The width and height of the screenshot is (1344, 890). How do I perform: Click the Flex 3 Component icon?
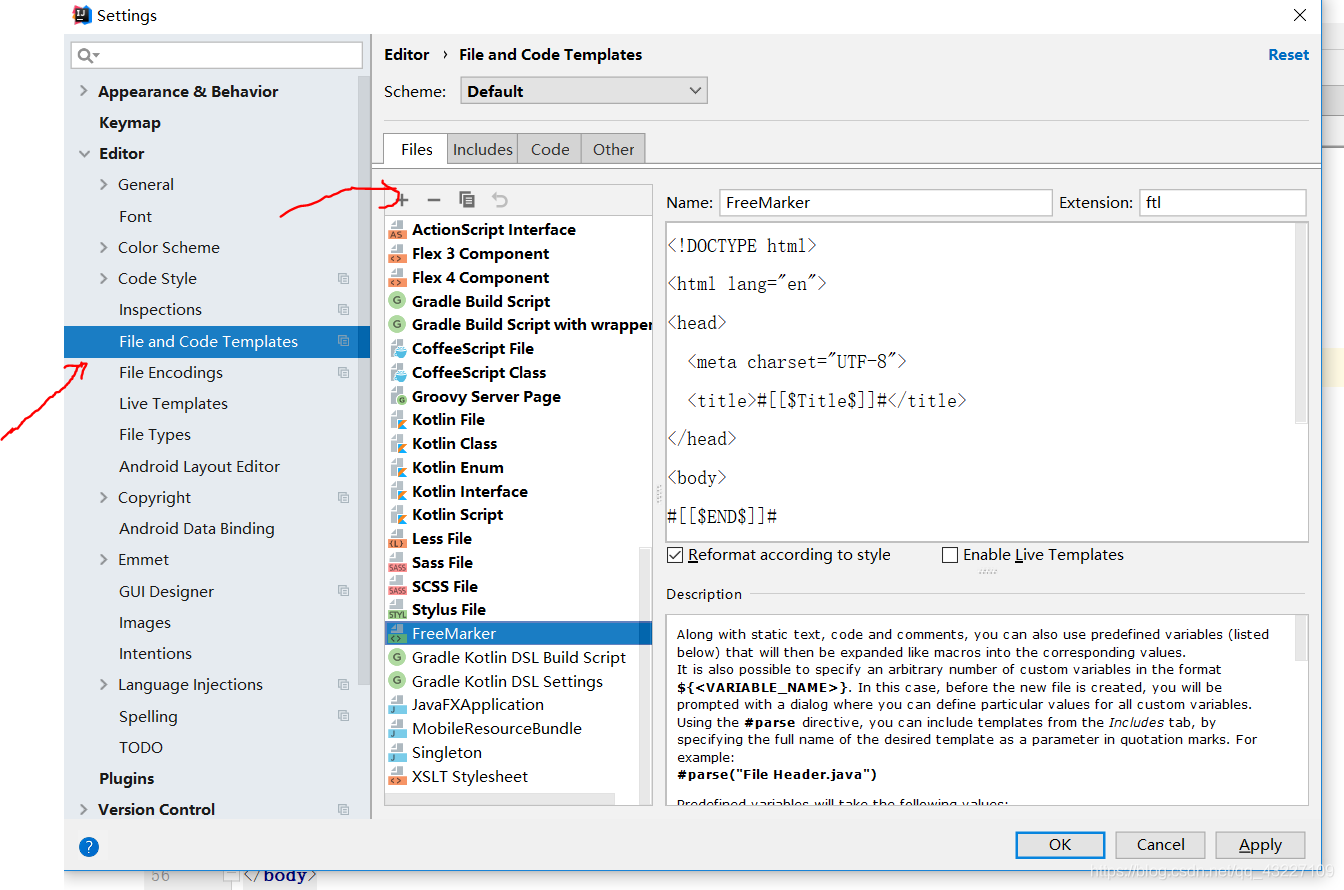[397, 254]
